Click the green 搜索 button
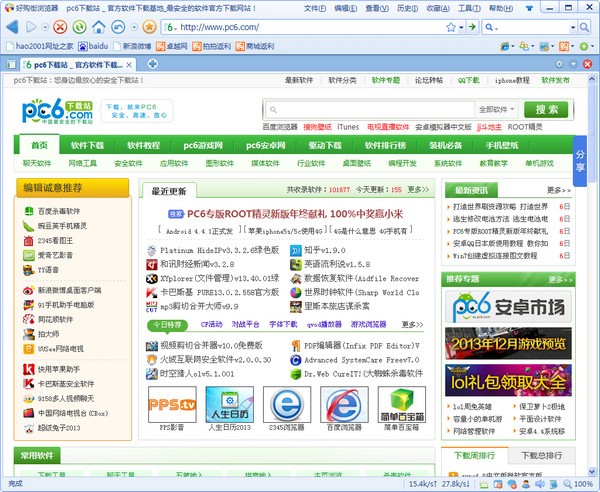This screenshot has width=600, height=492. click(546, 109)
